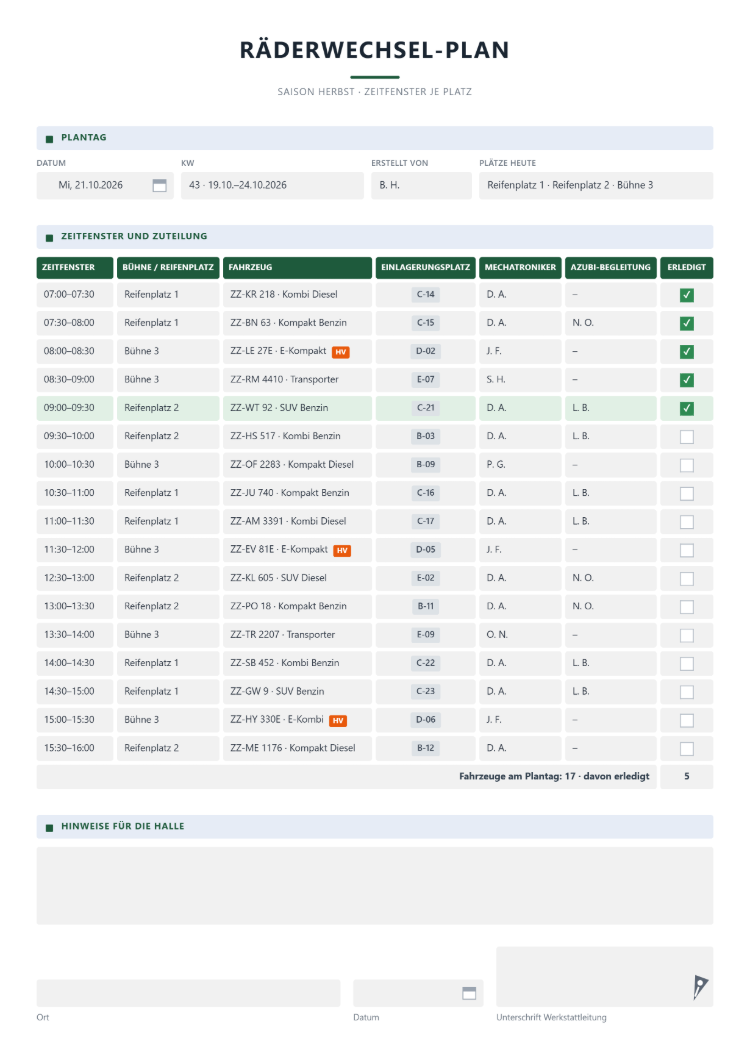Uncheck Erledigt for 08:30–09:00 slot
The width and height of the screenshot is (750, 1060).
click(x=686, y=380)
